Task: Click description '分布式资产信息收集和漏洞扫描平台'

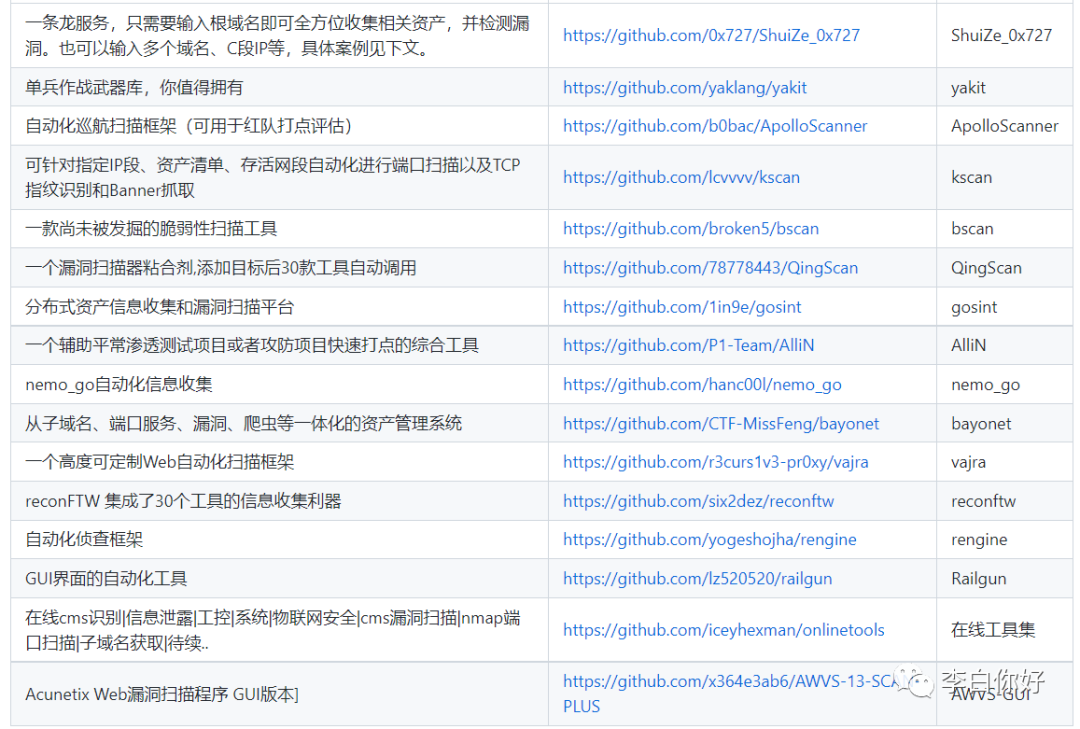Action: [160, 307]
